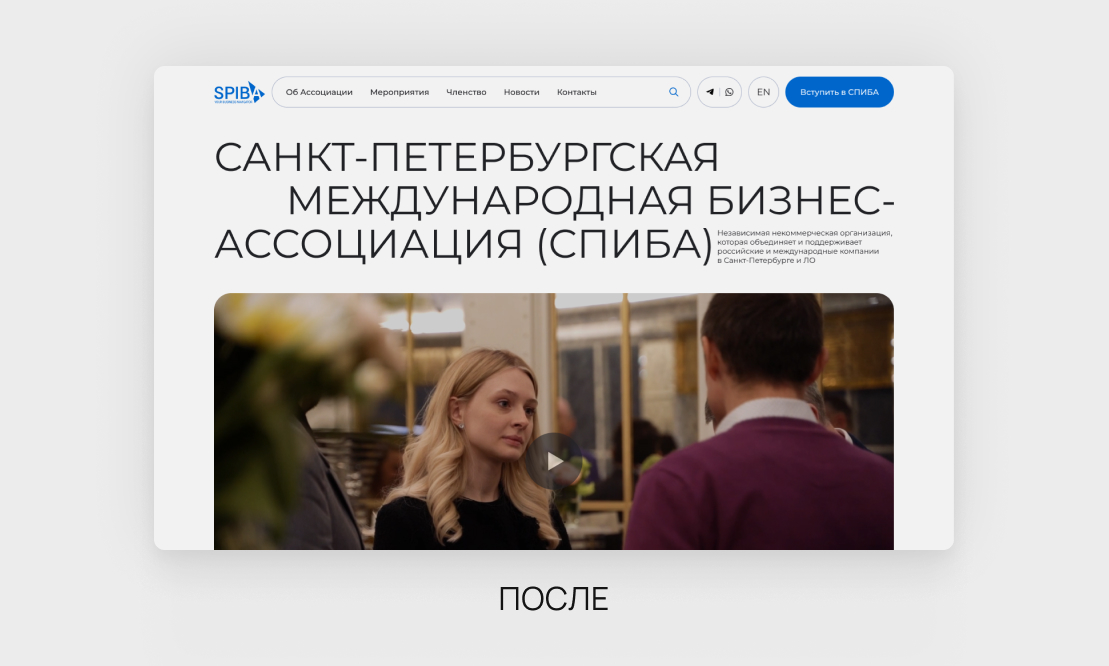Open the Контакты page
The height and width of the screenshot is (666, 1109).
coord(576,92)
